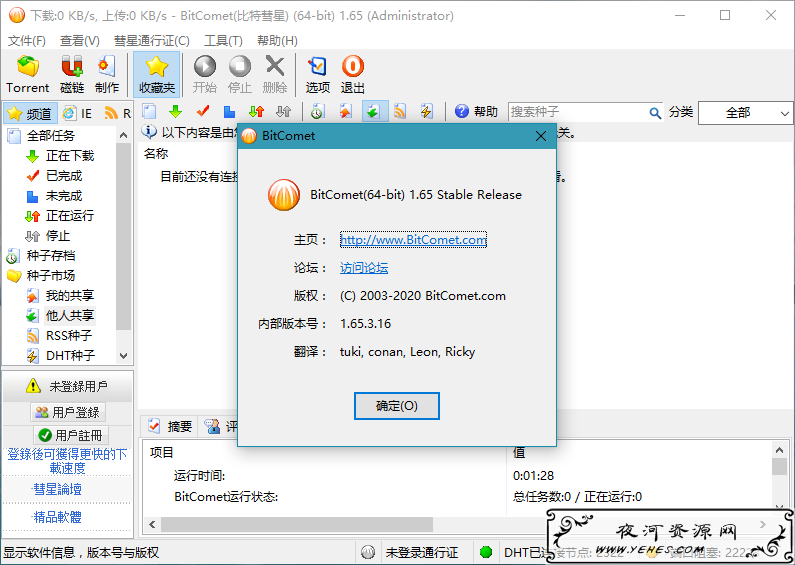Click the my-share icon in secondary toolbar
Image resolution: width=795 pixels, height=565 pixels.
tap(345, 111)
